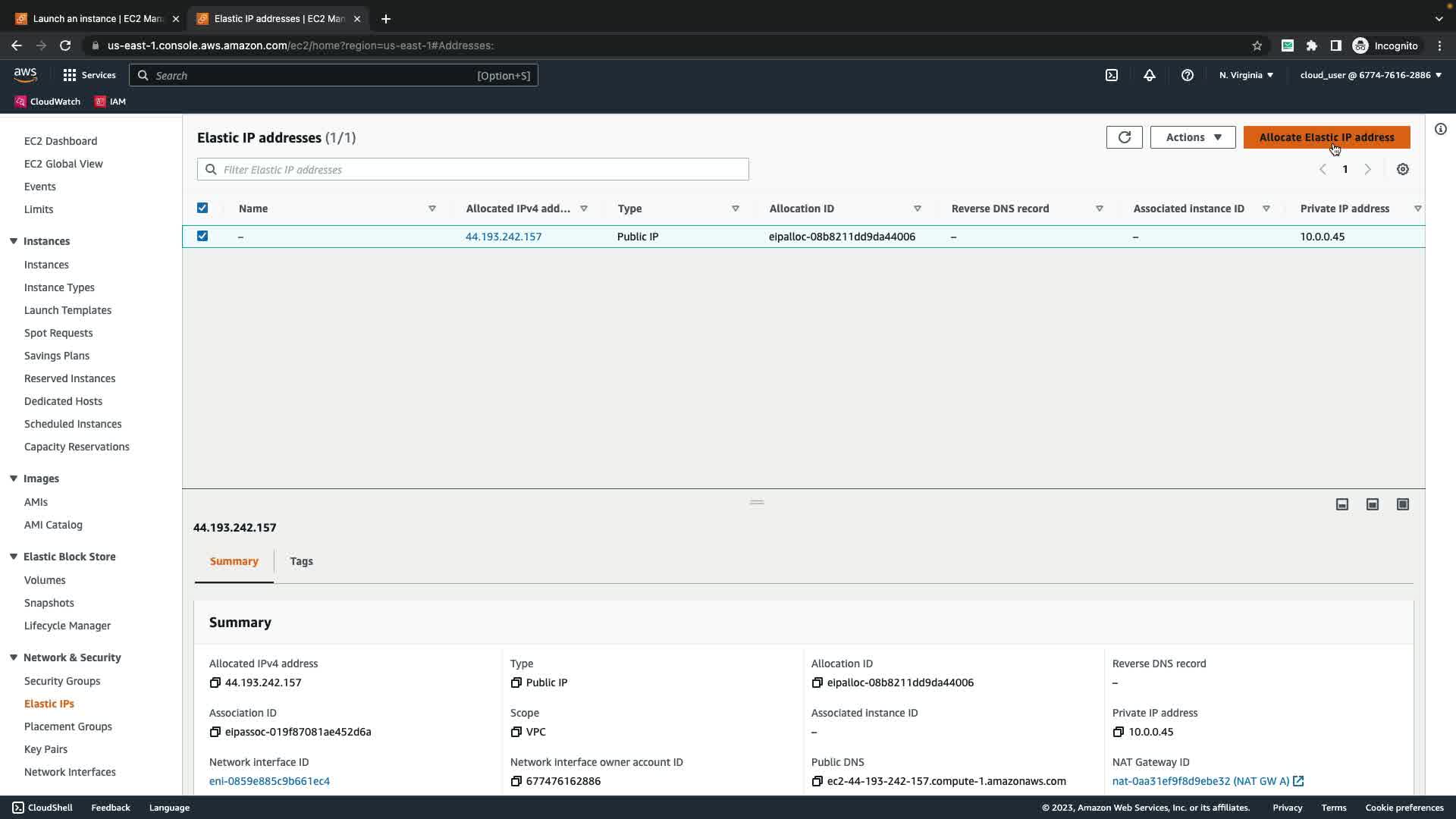The width and height of the screenshot is (1456, 819).
Task: Click Allocate Elastic IP address button
Action: pyautogui.click(x=1326, y=137)
